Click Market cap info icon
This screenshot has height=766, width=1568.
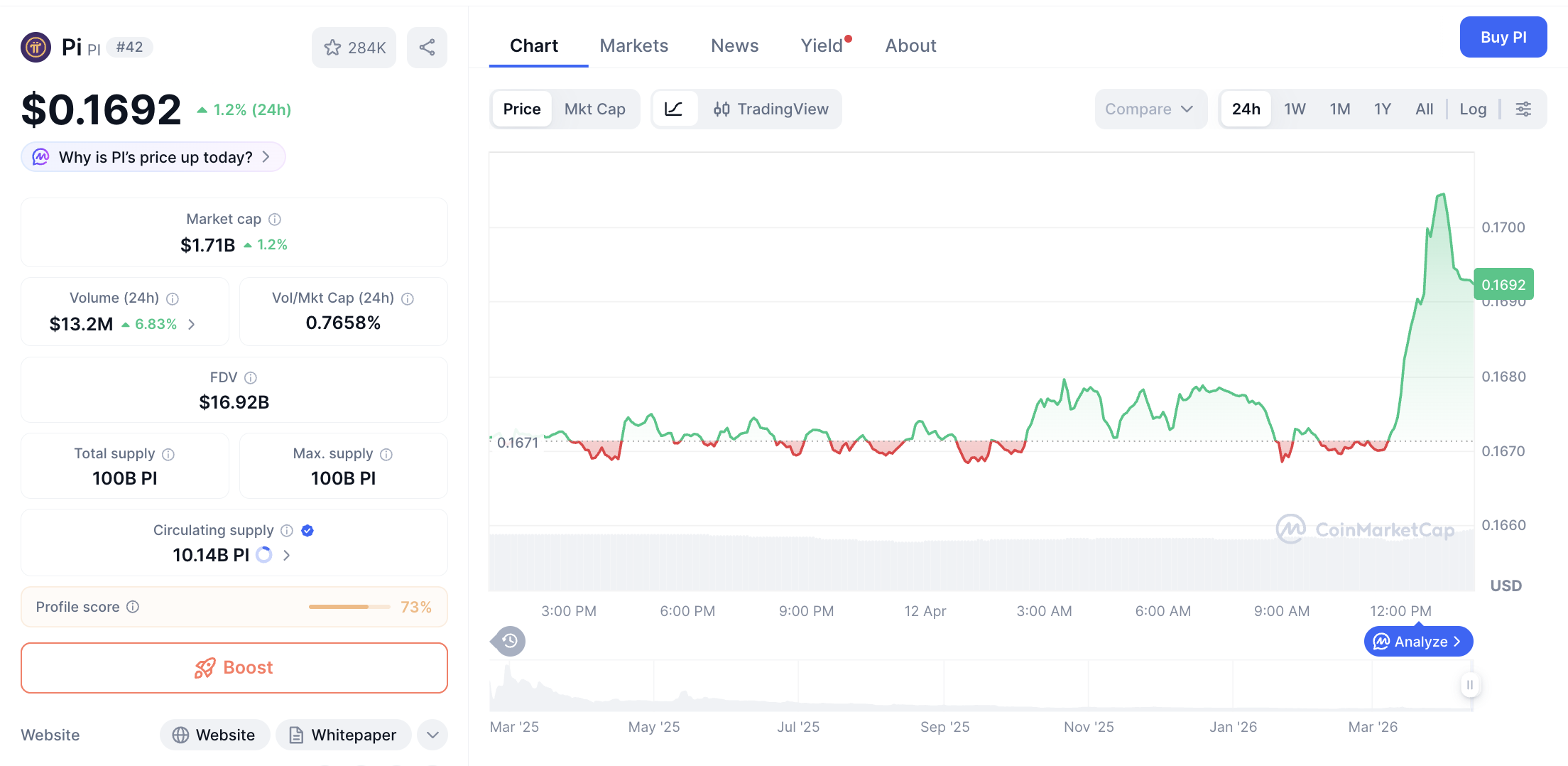click(275, 220)
